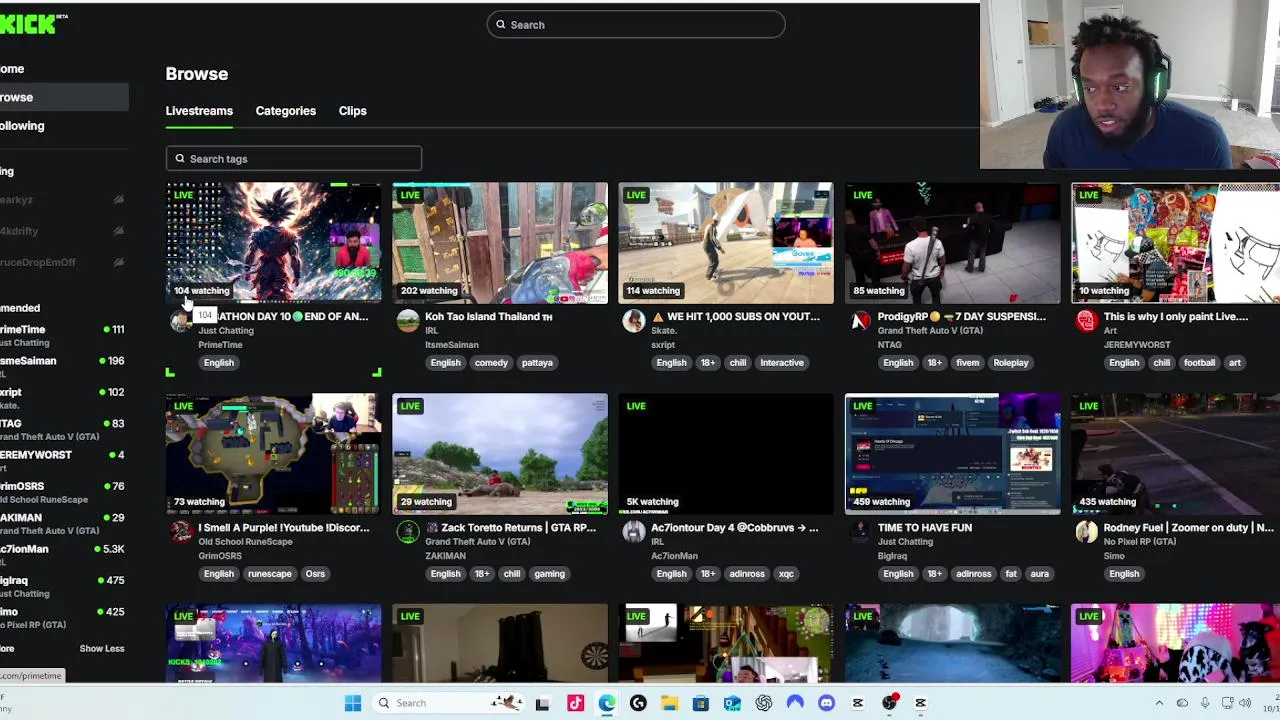Viewport: 1280px width, 720px height.
Task: Open JEREMYWORST in the recommended sidebar
Action: click(x=62, y=459)
